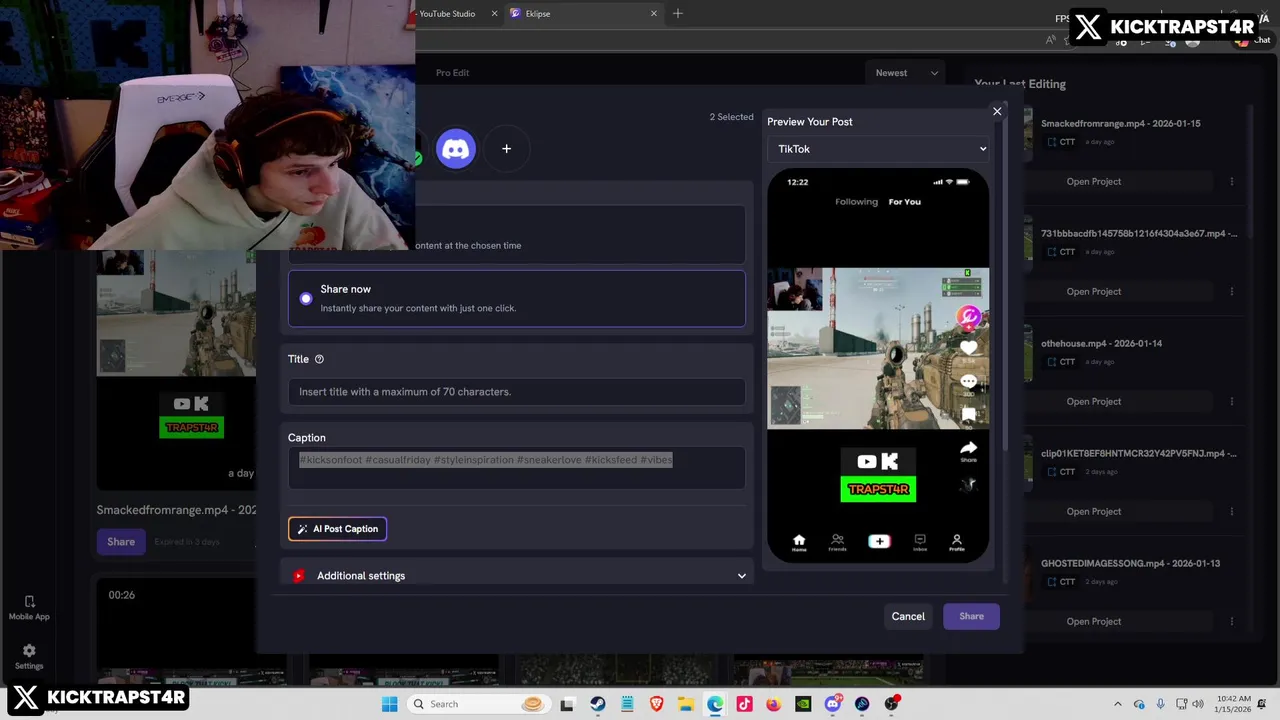
Task: Select the Discord account icon
Action: (456, 149)
